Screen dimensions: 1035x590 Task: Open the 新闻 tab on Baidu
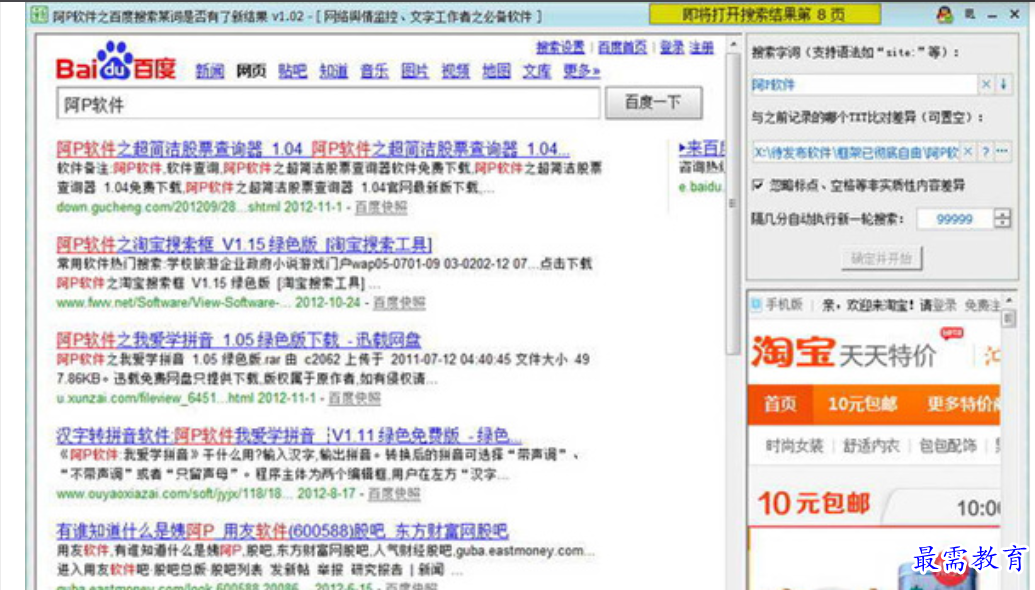pyautogui.click(x=210, y=71)
